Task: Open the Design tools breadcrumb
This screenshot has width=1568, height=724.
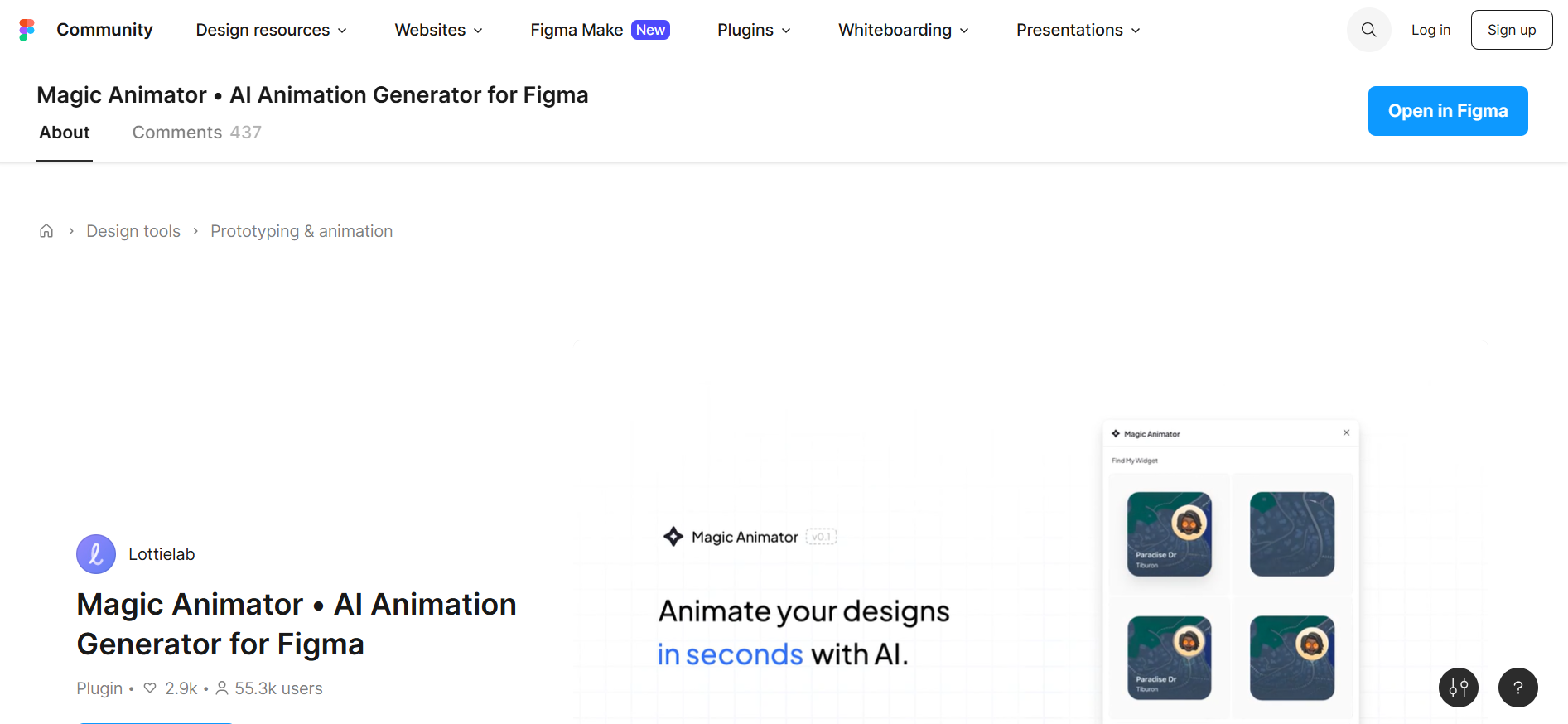Action: (x=133, y=231)
